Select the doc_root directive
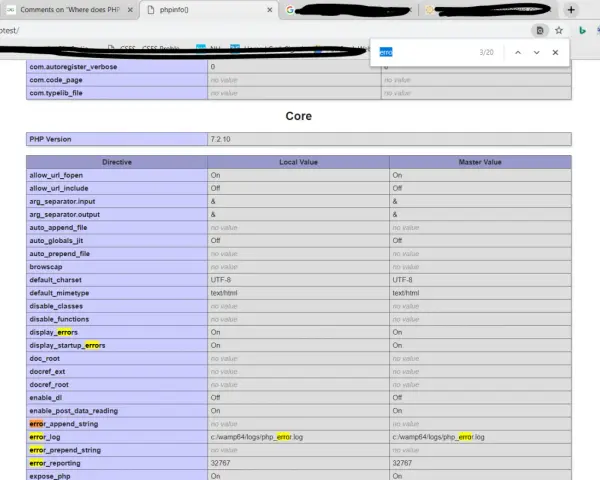The width and height of the screenshot is (600, 480). pyautogui.click(x=44, y=359)
